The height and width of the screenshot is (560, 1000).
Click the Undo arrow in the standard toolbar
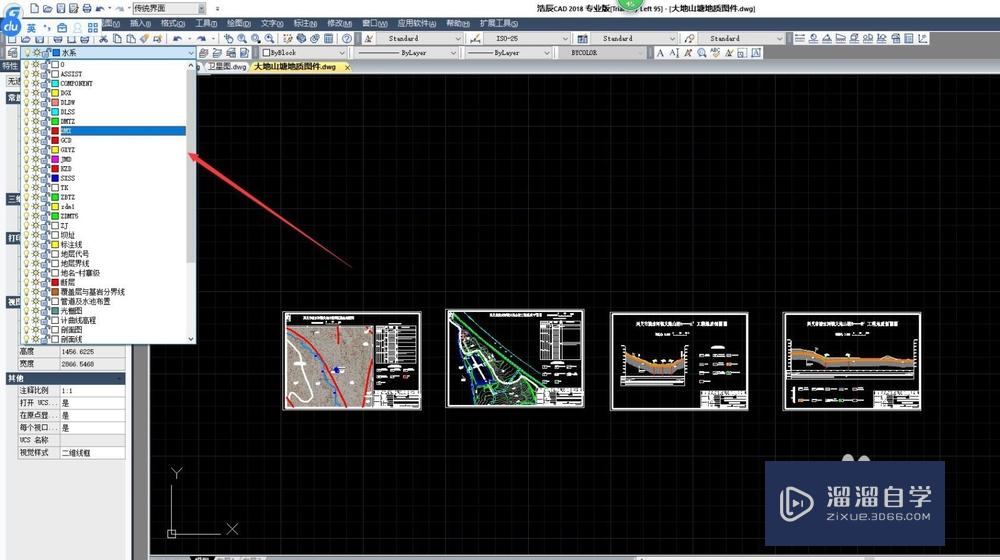[177, 39]
